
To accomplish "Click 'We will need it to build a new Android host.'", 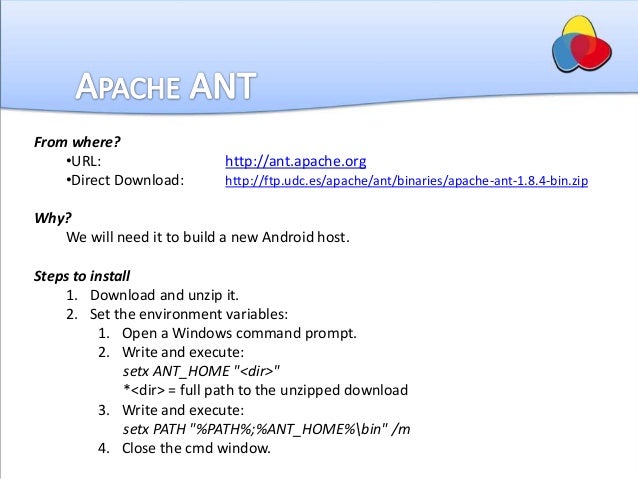I will tap(208, 237).
